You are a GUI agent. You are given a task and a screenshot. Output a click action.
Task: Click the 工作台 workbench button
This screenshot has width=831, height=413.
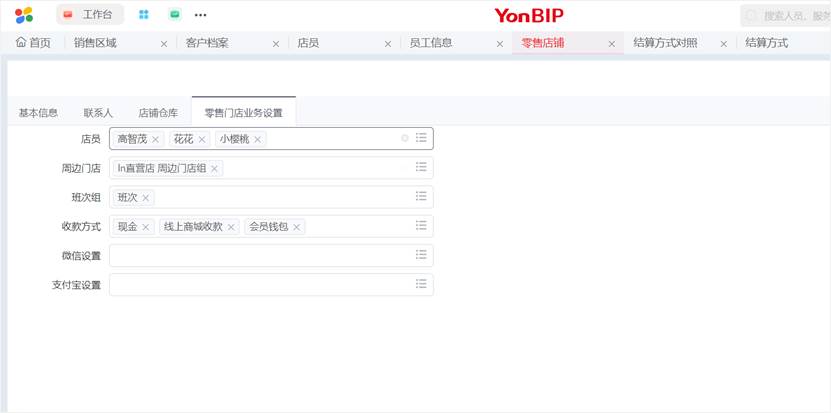point(89,15)
